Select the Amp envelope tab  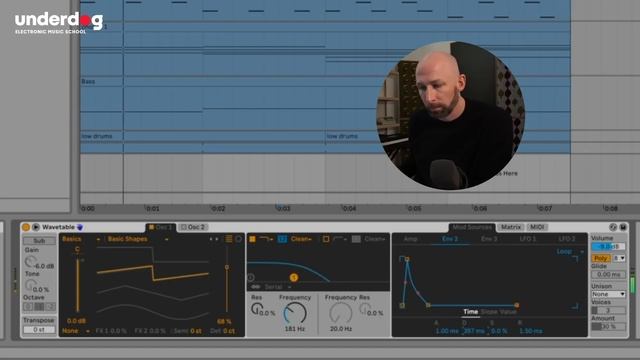click(411, 239)
